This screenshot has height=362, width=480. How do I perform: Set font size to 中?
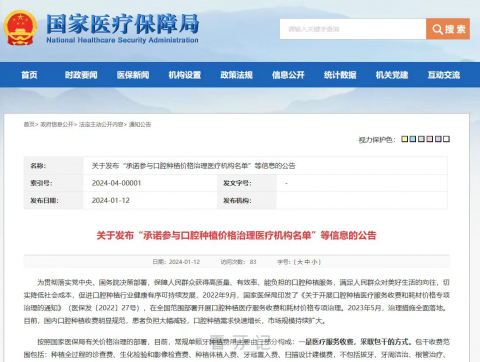point(307,262)
